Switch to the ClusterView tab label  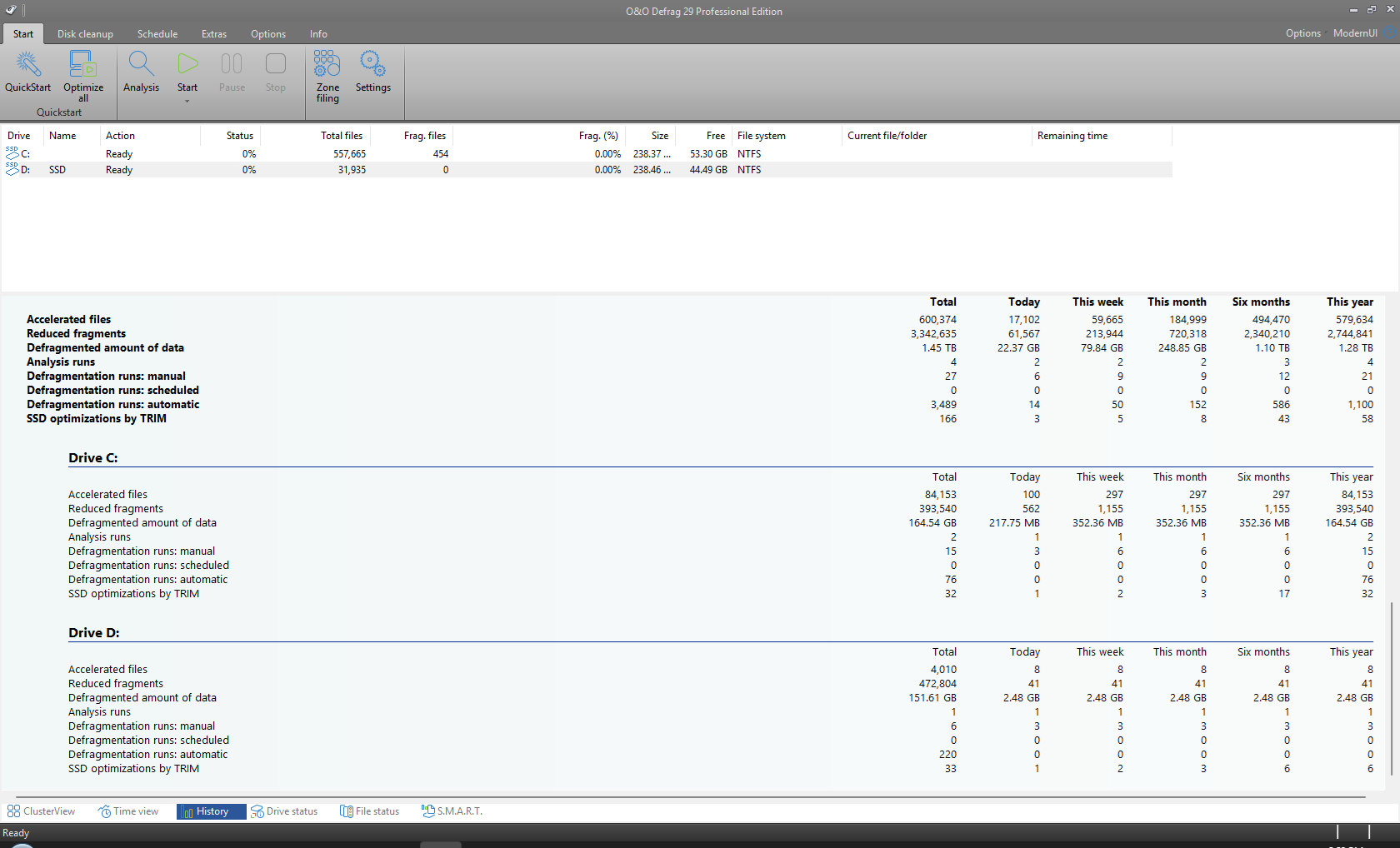coord(49,811)
